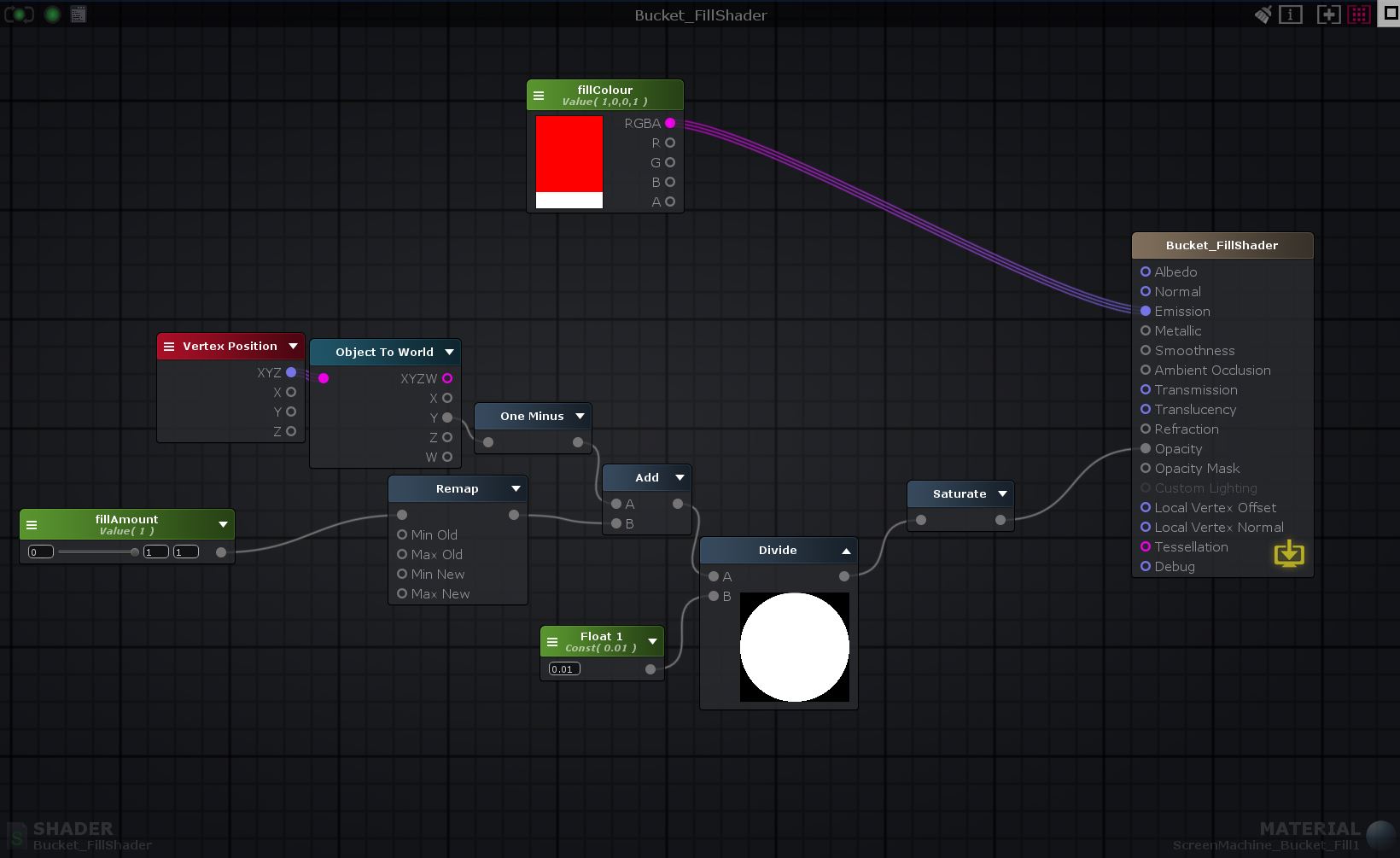This screenshot has width=1400, height=858.
Task: Click the fillColour R output port
Action: pos(670,143)
